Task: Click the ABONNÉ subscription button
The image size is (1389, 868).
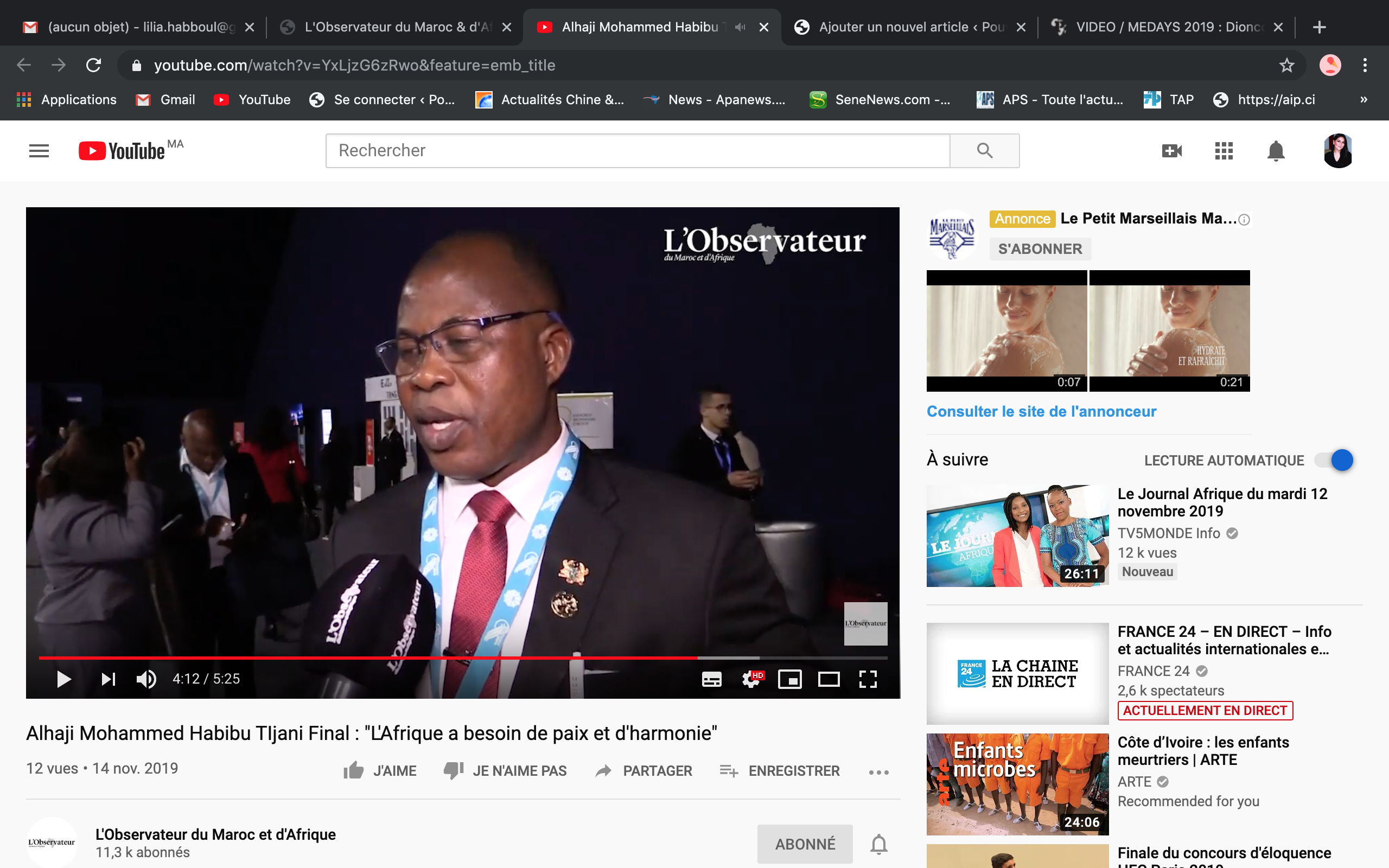Action: click(x=805, y=845)
